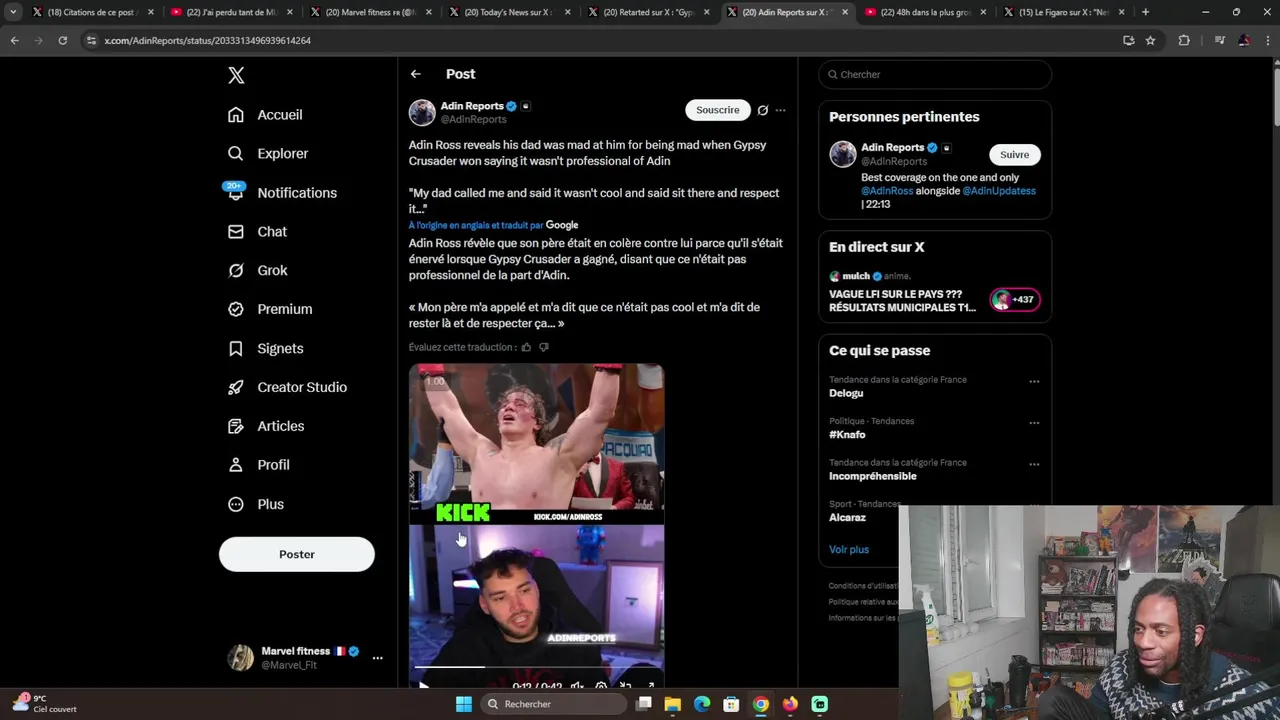
Task: Switch to Citations de ce post tab
Action: [x=92, y=12]
